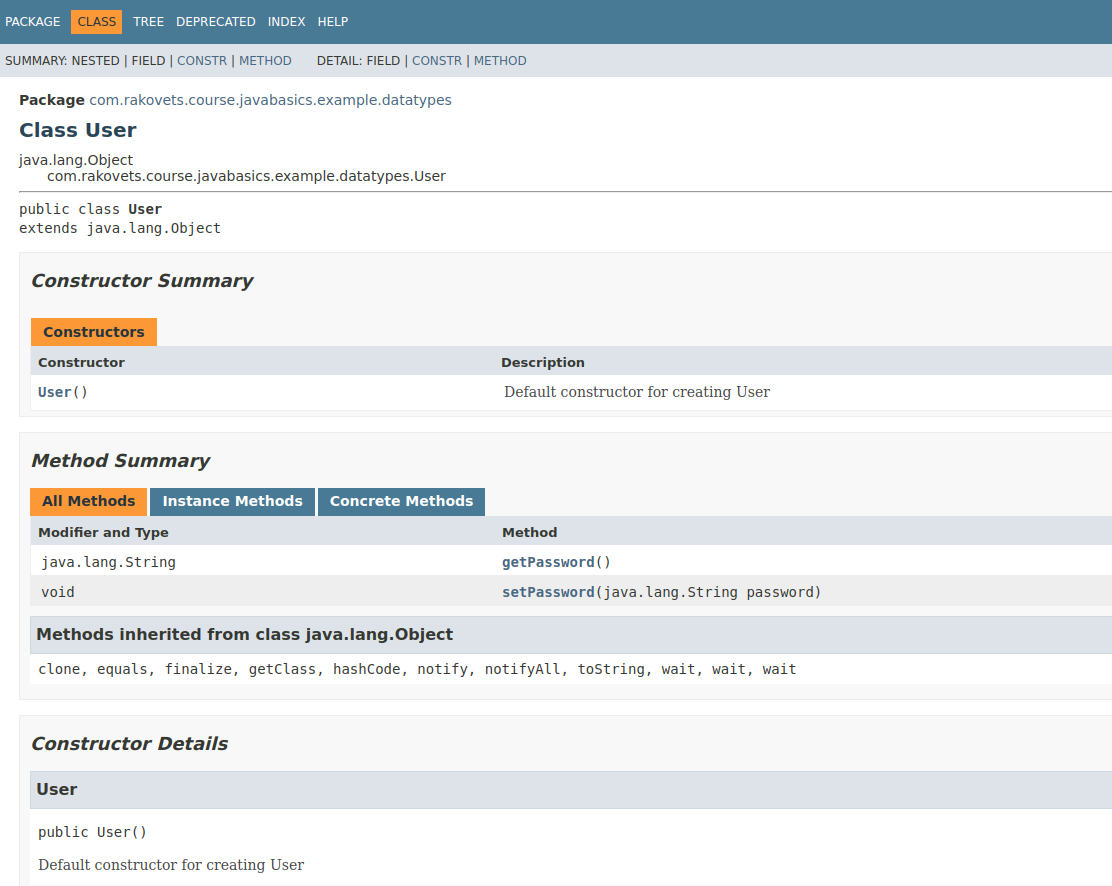Screen dimensions: 1112x886
Task: Select the CLASS navigation item
Action: click(96, 22)
